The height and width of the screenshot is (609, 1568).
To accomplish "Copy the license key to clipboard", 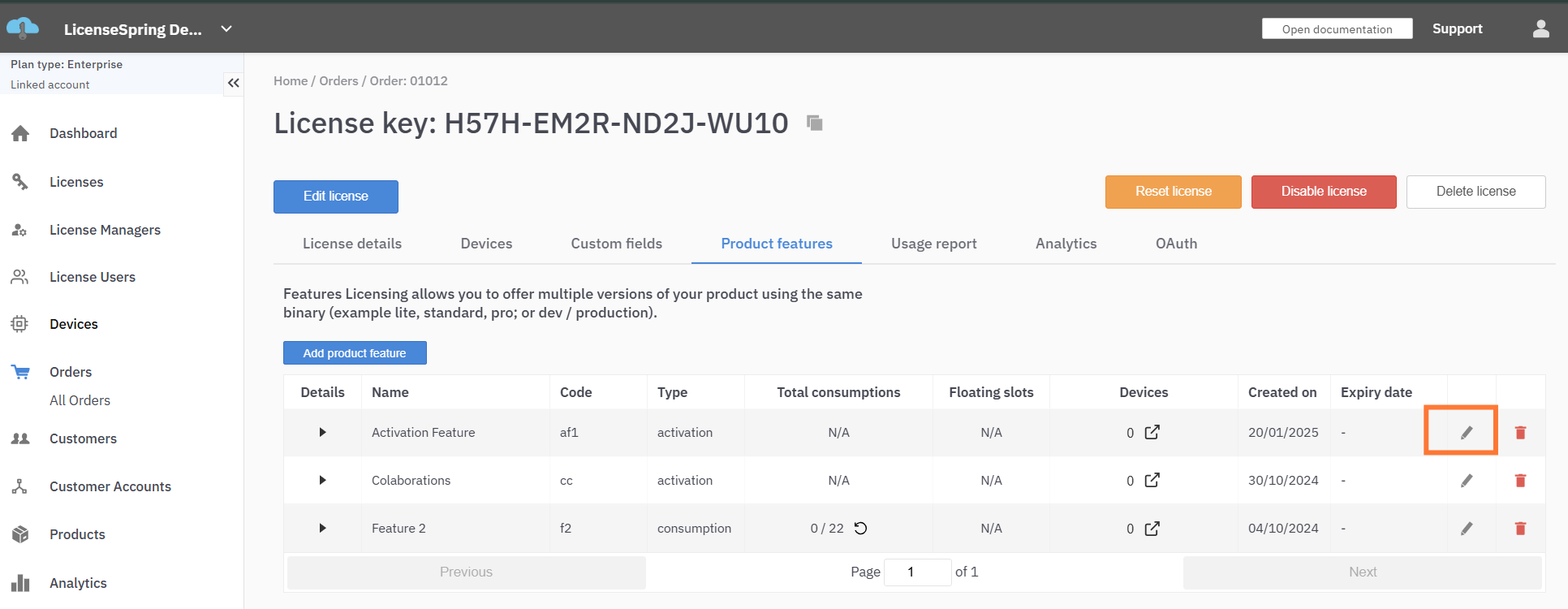I will [815, 123].
